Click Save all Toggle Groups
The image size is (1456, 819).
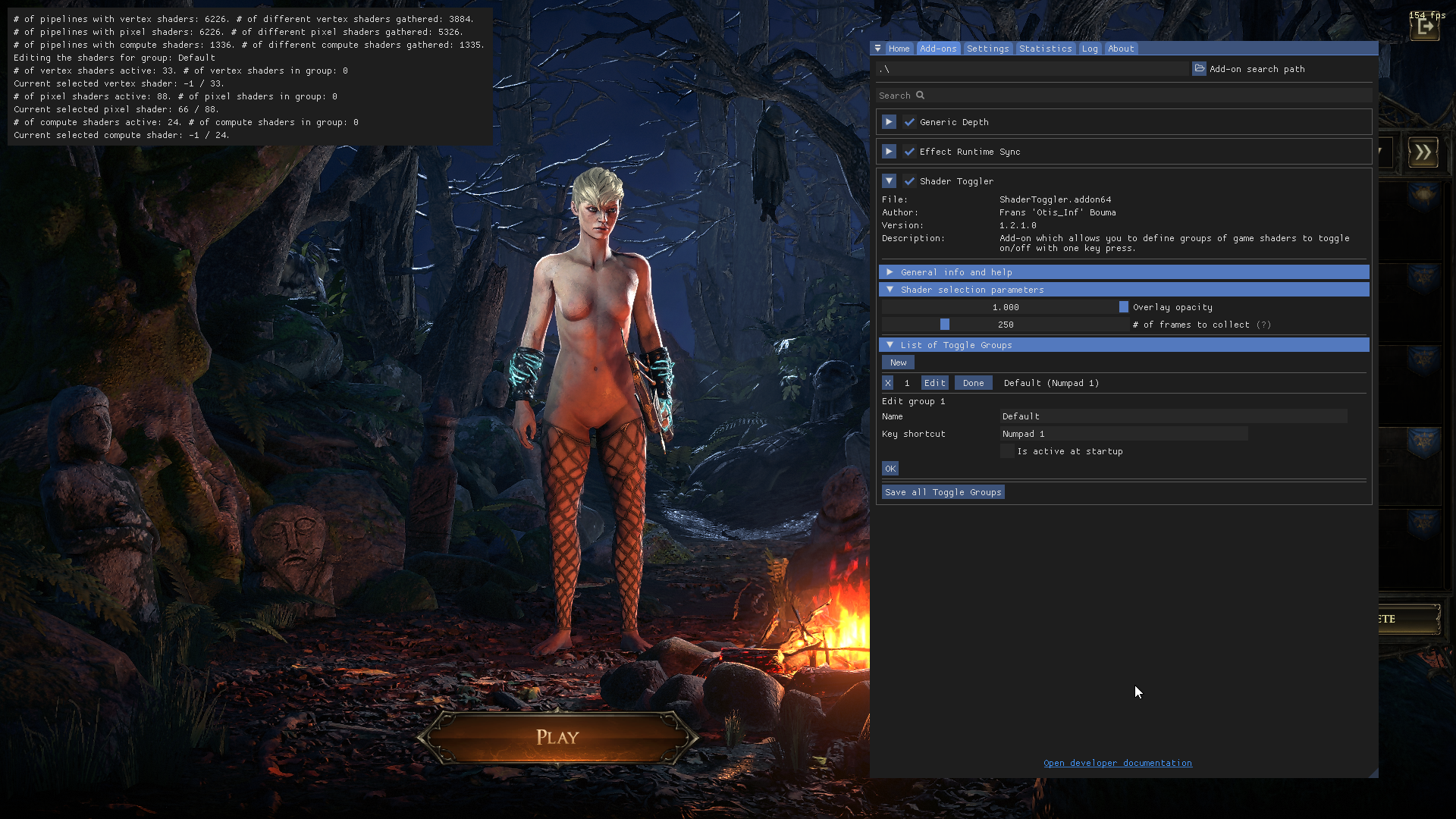point(943,492)
